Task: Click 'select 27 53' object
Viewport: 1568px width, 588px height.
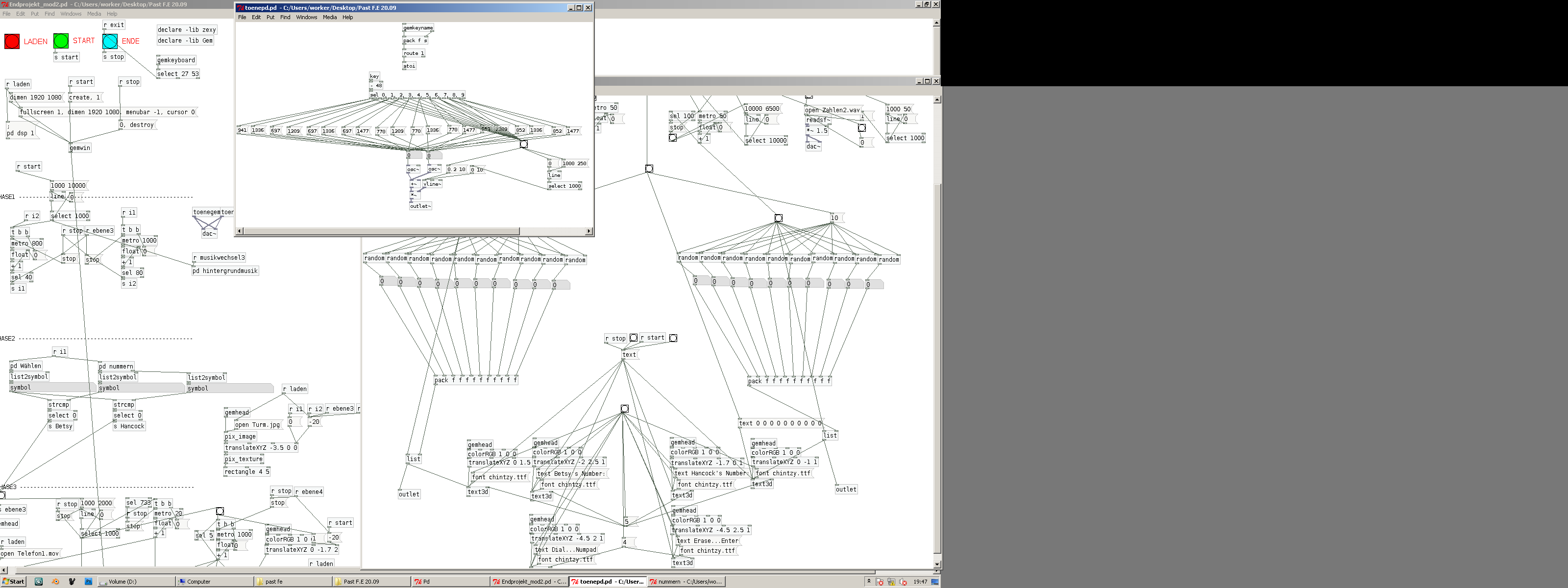Action: [x=178, y=74]
